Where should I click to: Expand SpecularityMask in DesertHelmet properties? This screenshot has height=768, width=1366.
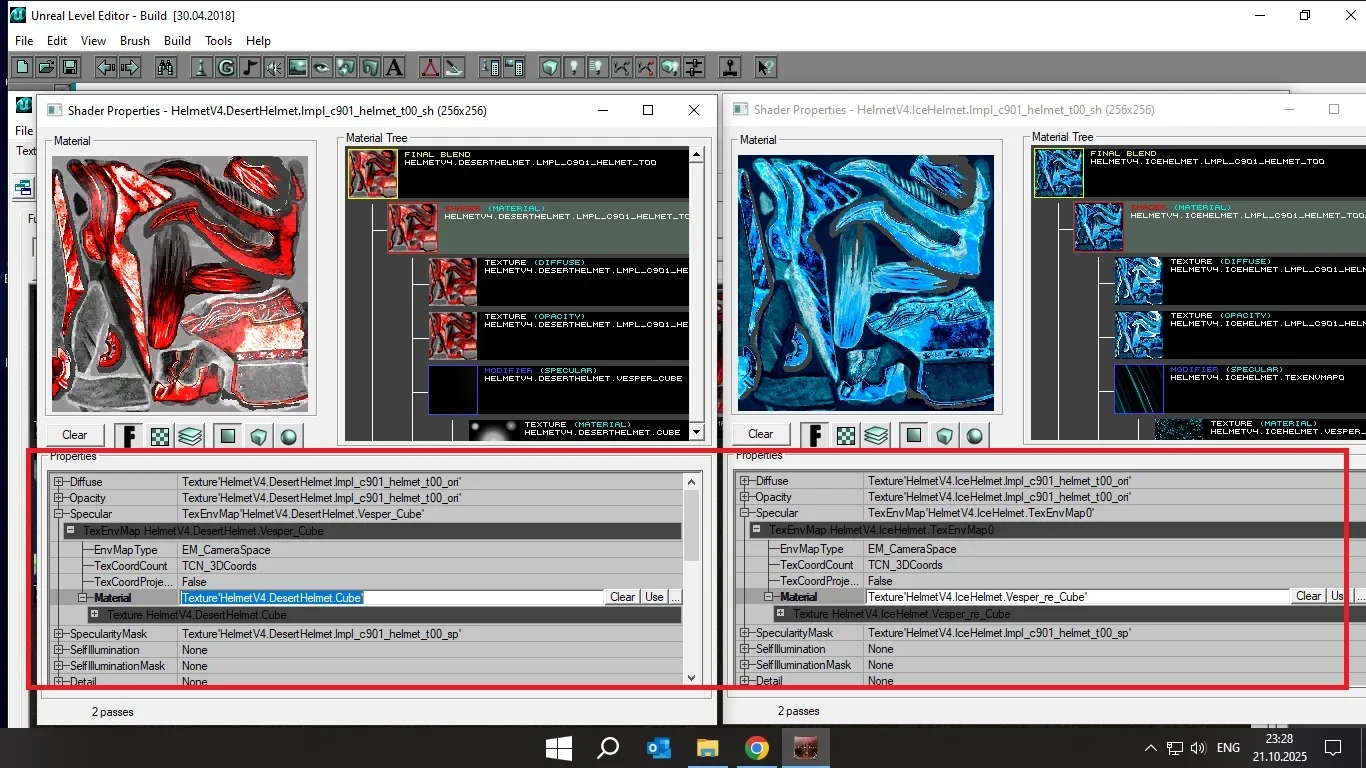click(60, 634)
